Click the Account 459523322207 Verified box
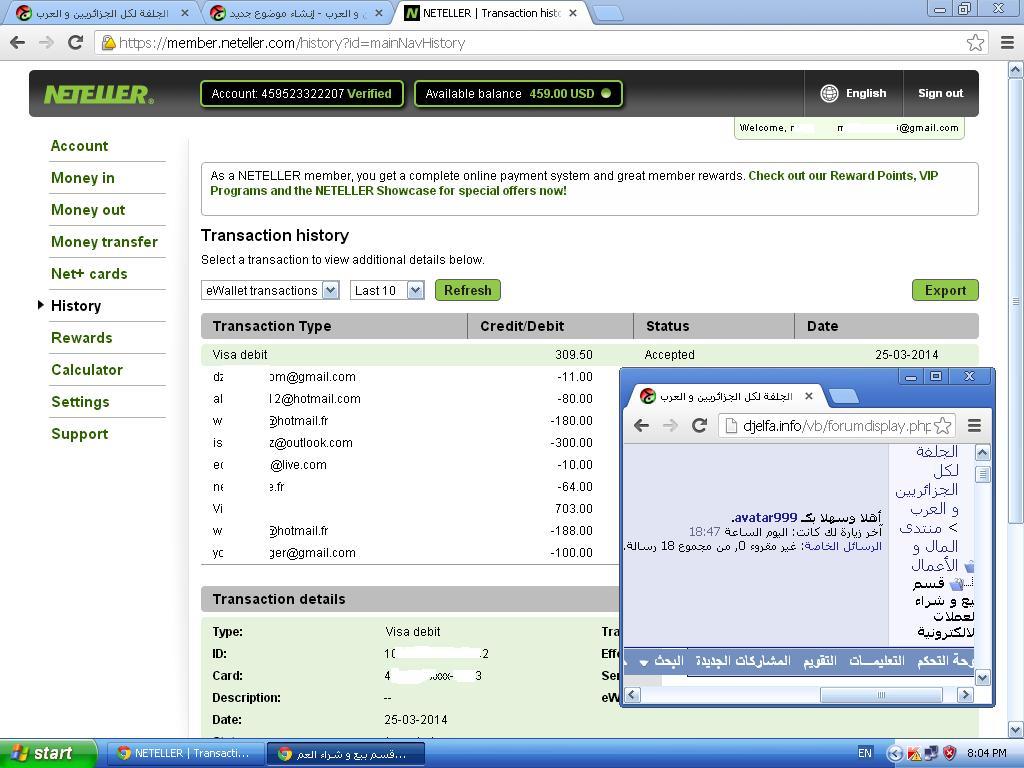The image size is (1024, 768). [302, 93]
